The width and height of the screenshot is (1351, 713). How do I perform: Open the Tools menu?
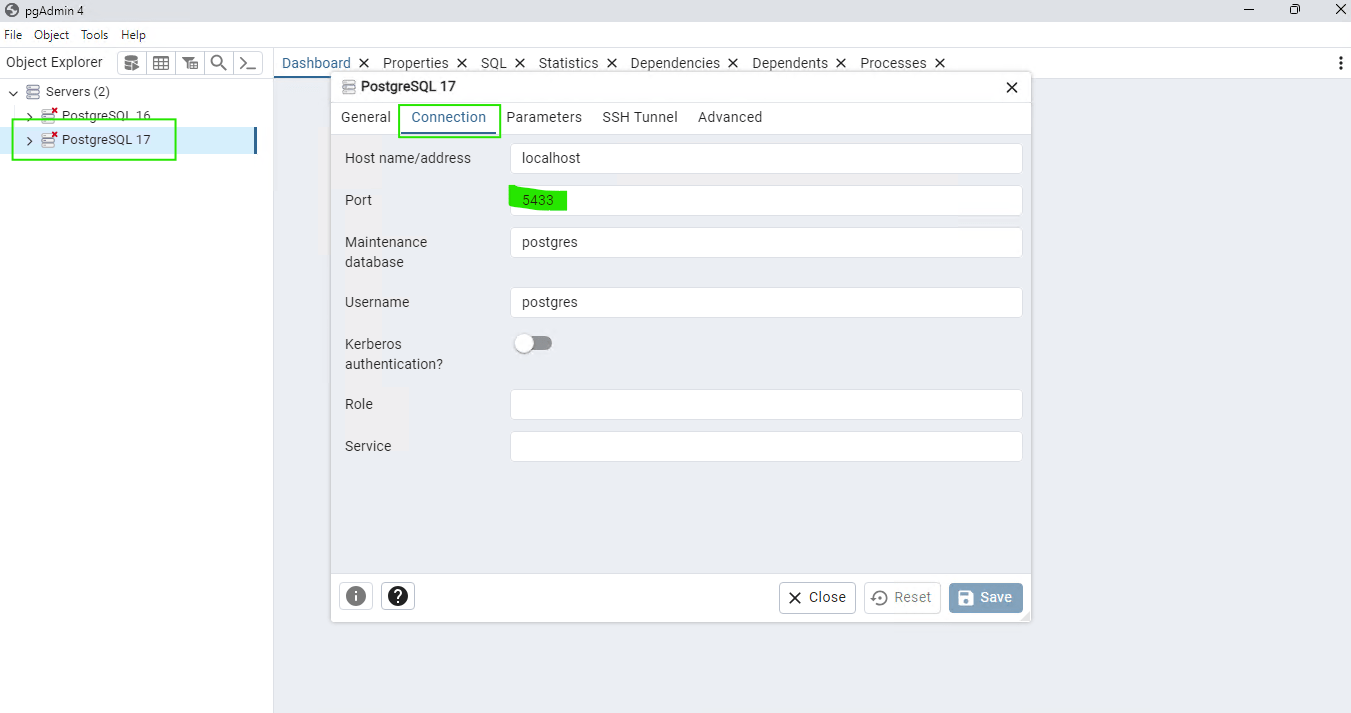[95, 35]
